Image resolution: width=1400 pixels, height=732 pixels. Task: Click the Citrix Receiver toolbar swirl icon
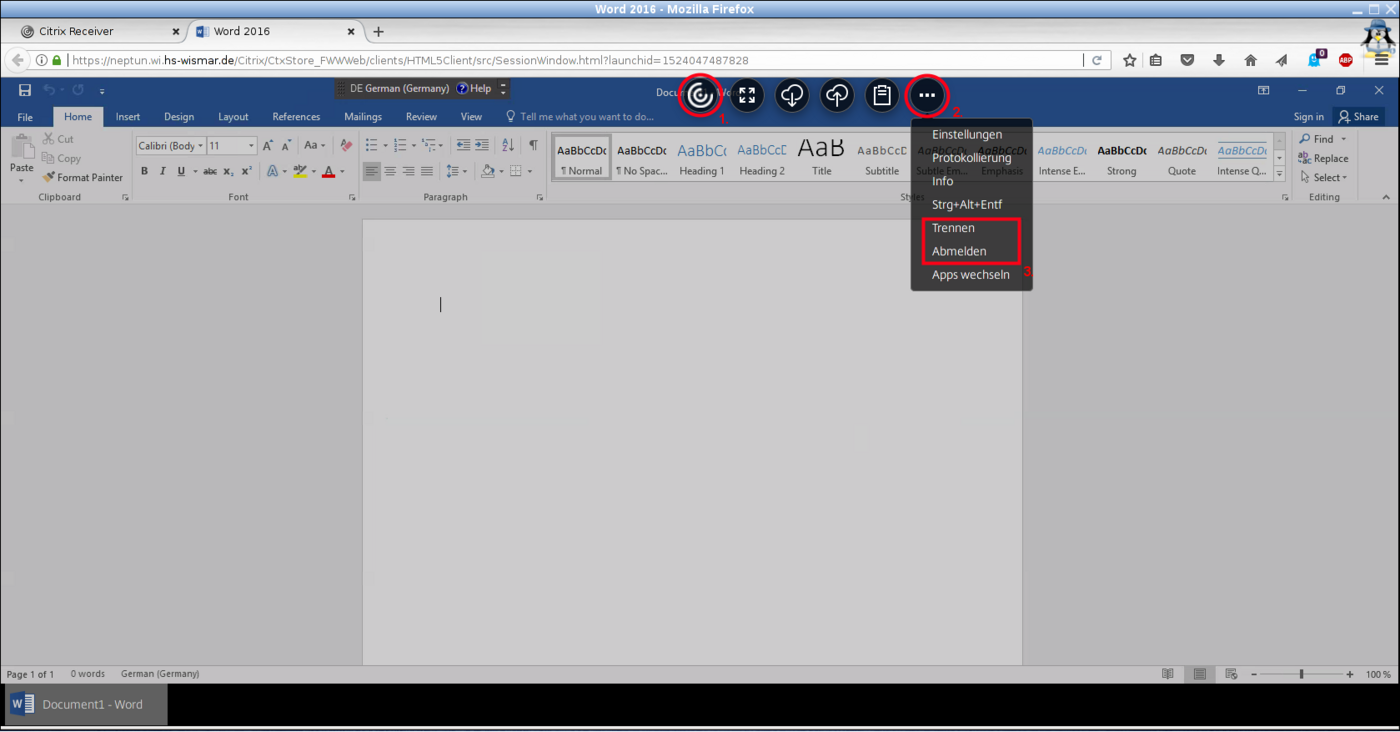click(x=701, y=95)
